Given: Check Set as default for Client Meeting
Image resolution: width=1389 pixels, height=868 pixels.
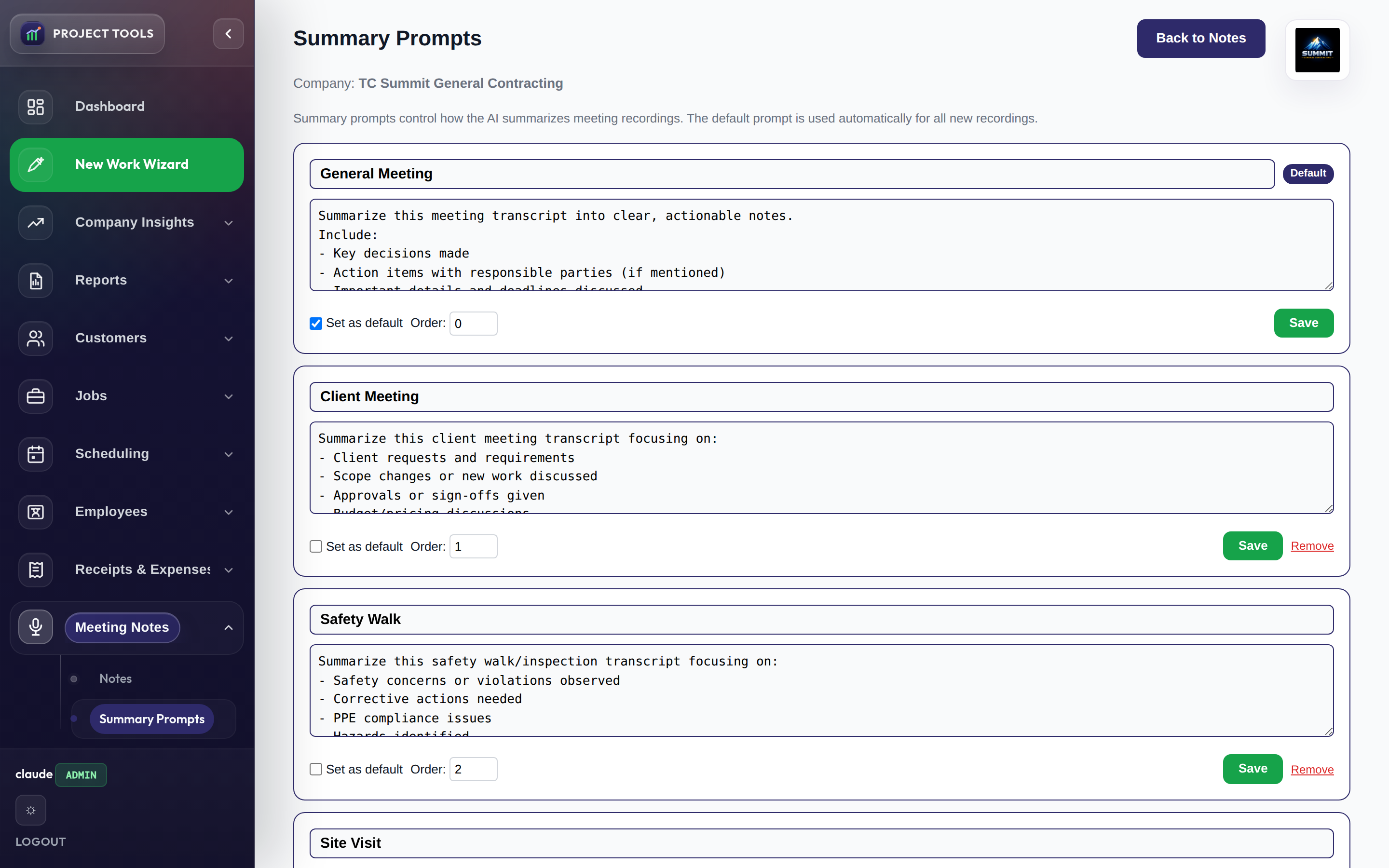Looking at the screenshot, I should [x=316, y=546].
